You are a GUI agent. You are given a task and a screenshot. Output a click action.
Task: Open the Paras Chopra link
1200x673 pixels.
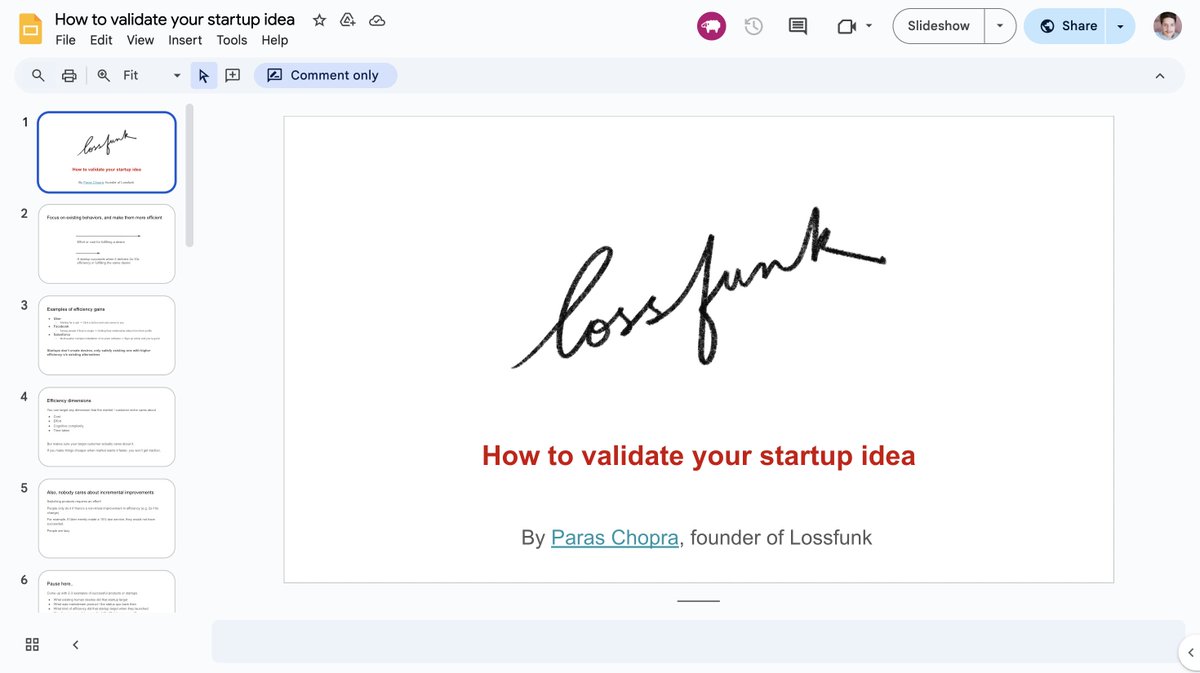(x=615, y=538)
